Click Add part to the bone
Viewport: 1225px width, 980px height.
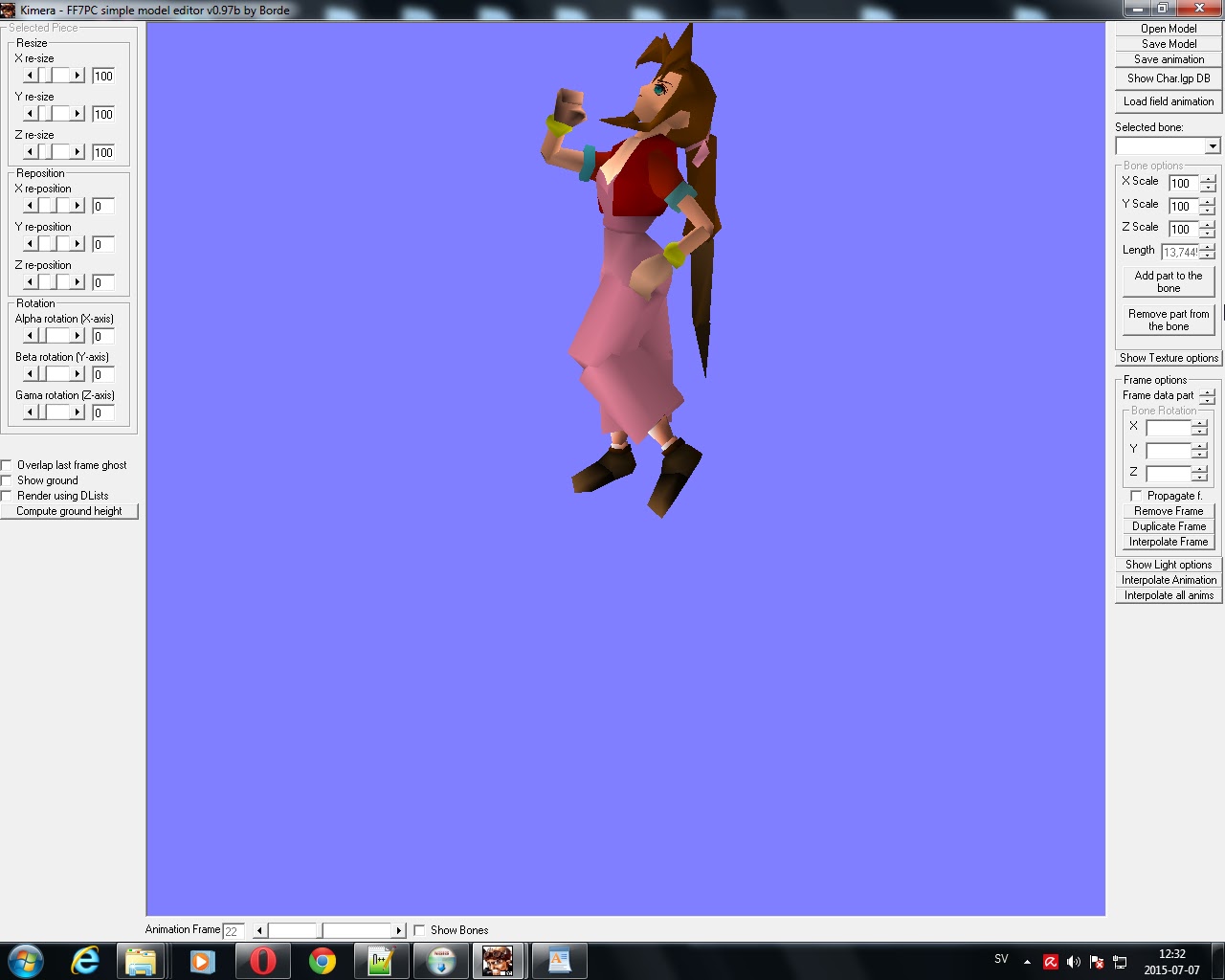1169,281
